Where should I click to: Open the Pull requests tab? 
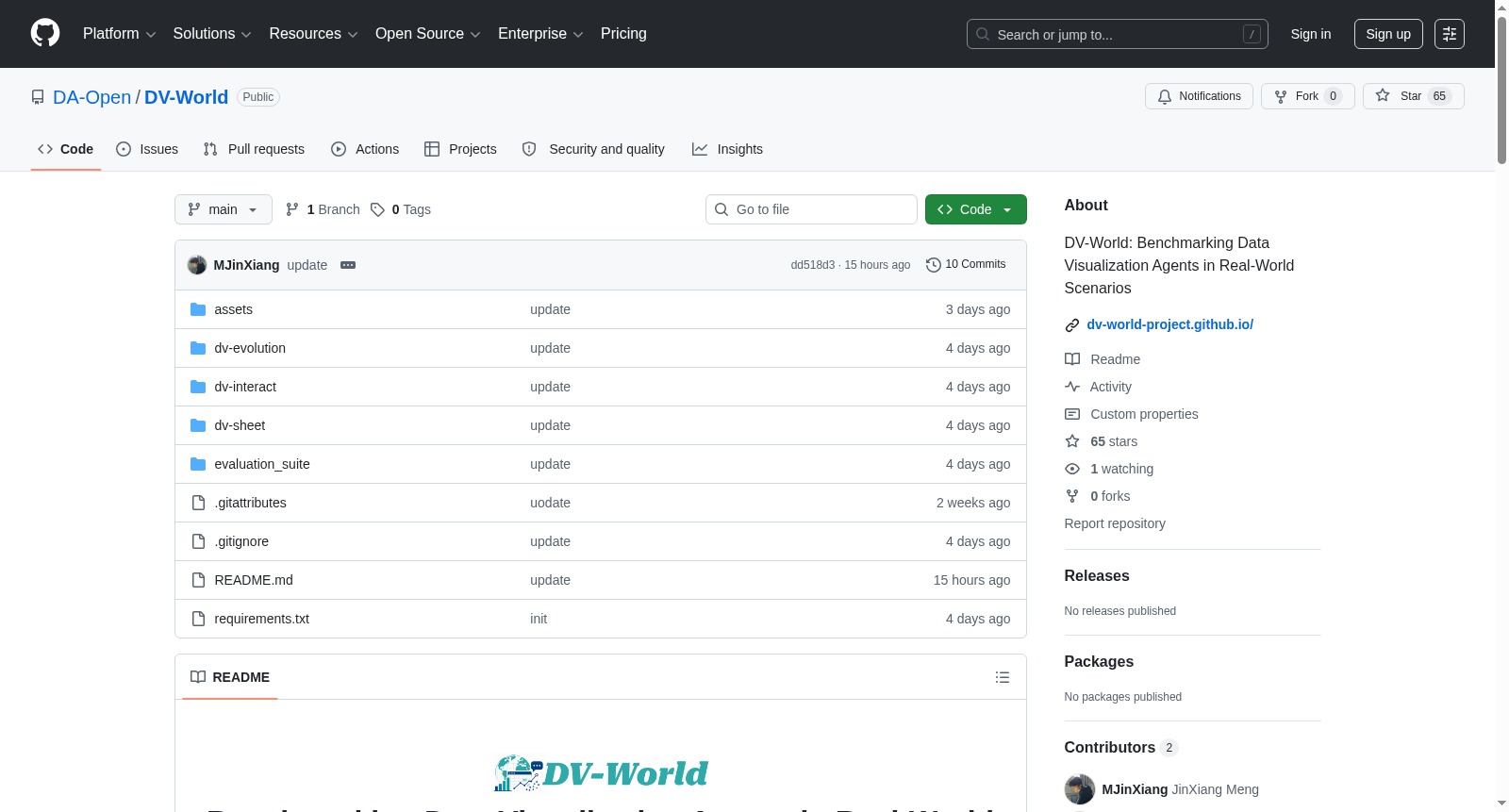pyautogui.click(x=254, y=149)
